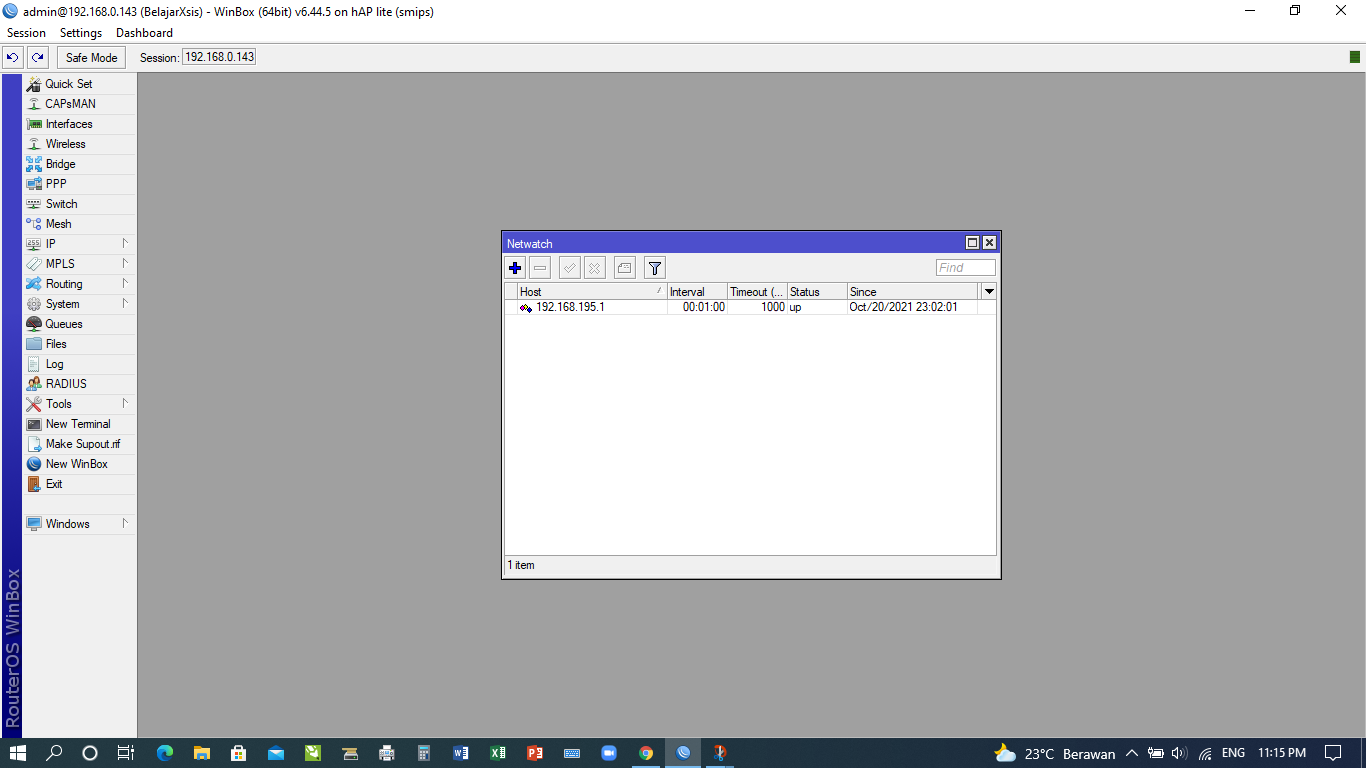
Task: Open Quick Set in sidebar
Action: click(79, 84)
